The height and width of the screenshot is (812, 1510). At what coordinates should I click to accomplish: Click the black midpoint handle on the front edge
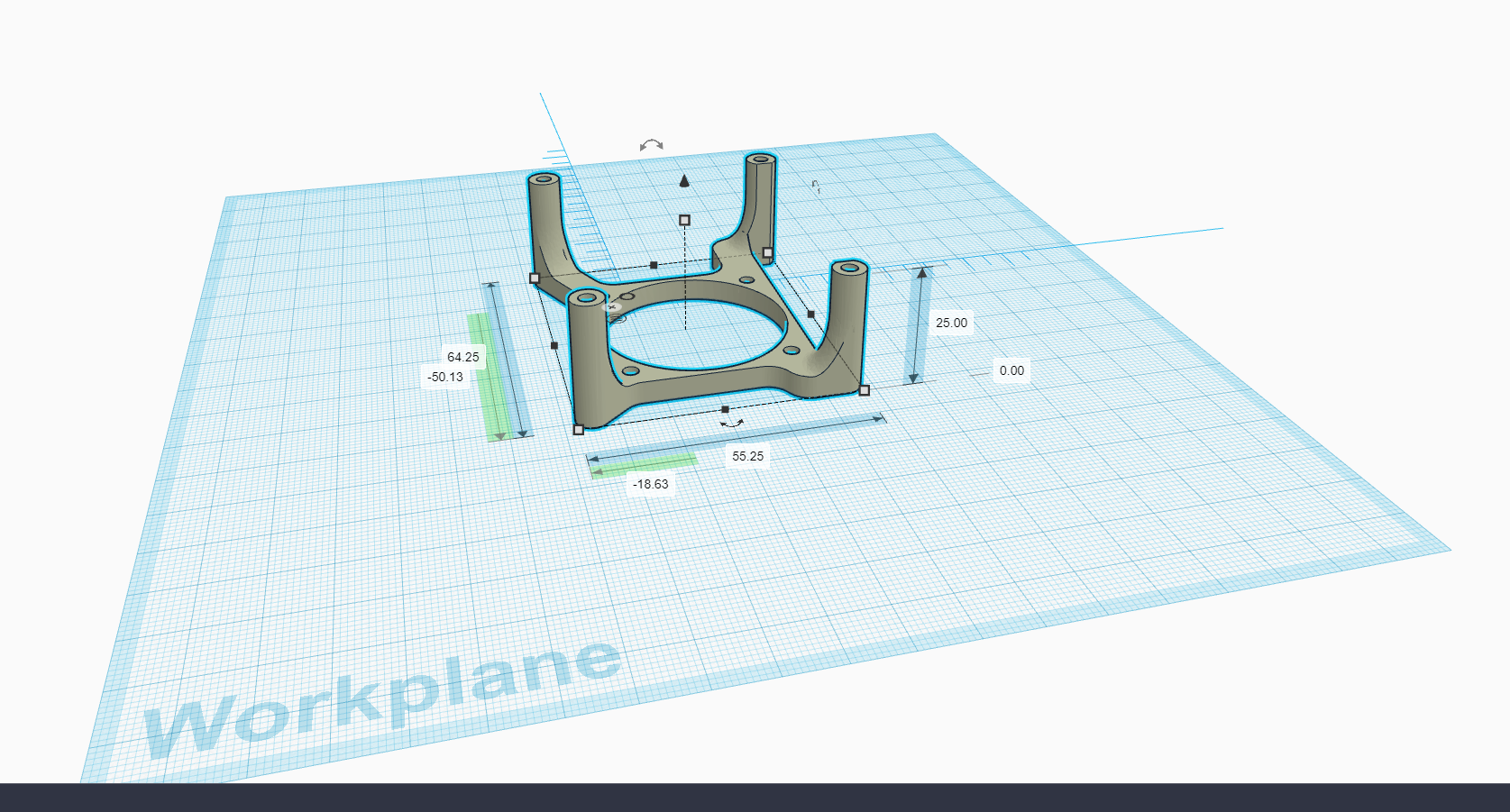[725, 409]
